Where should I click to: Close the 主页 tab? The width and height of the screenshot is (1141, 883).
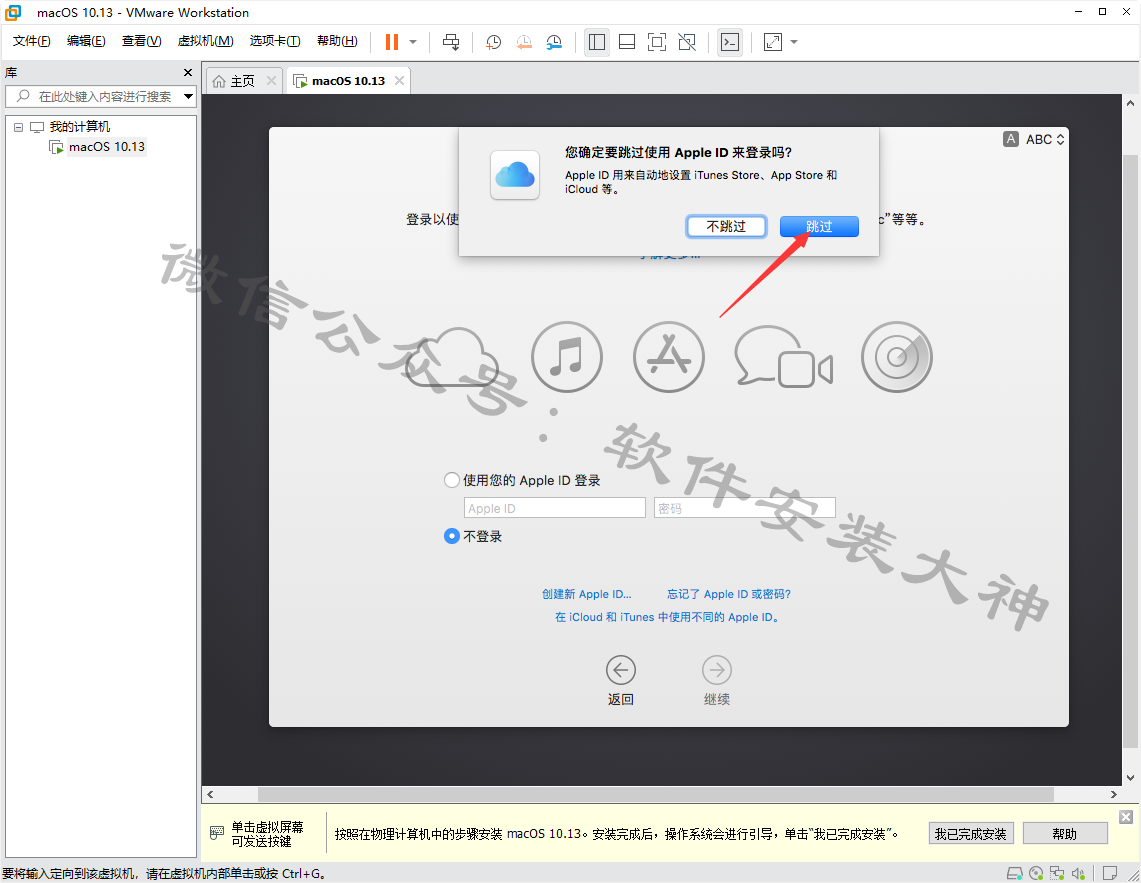(x=271, y=81)
